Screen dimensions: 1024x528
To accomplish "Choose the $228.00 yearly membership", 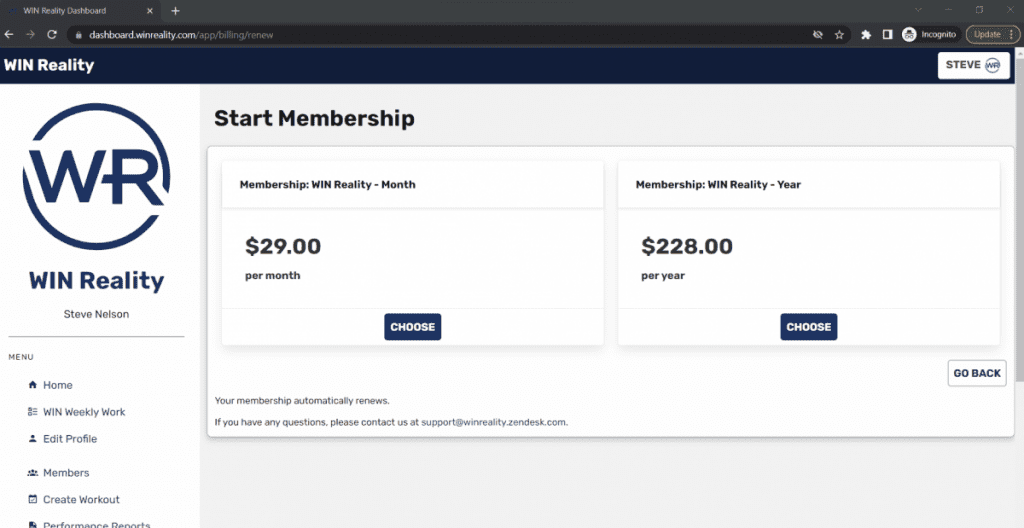I will pos(808,327).
